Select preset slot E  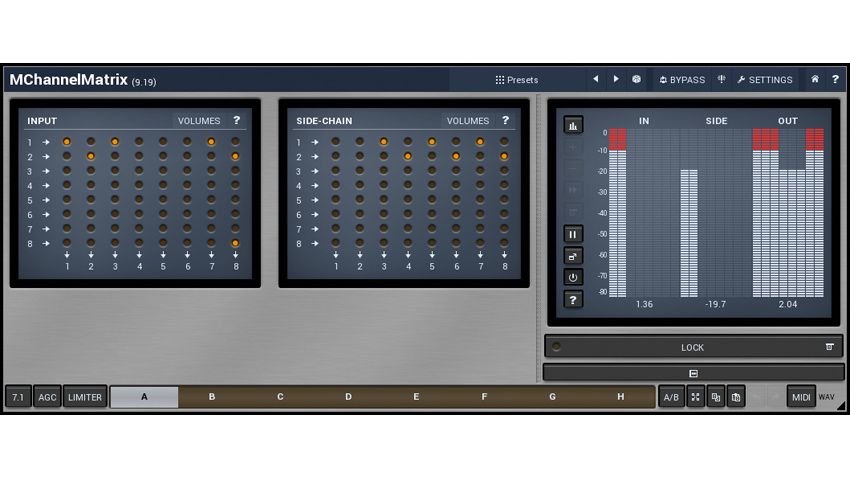(x=416, y=397)
